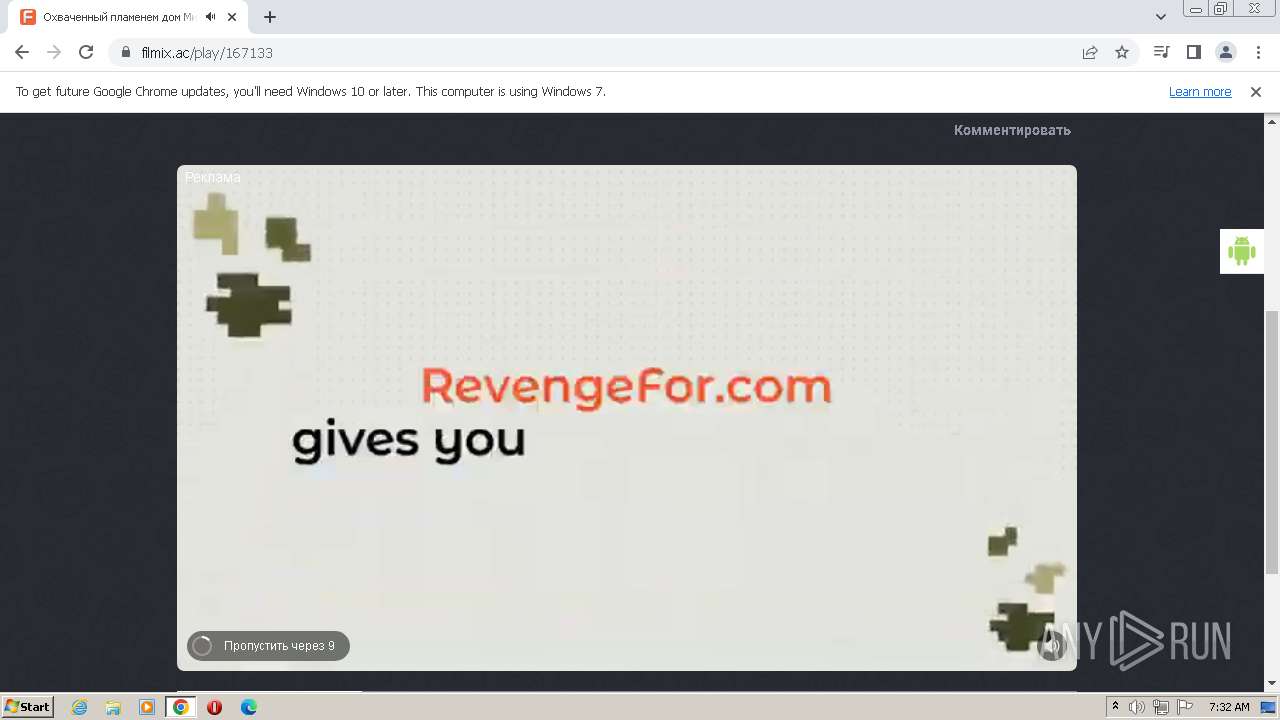Launch Internet Explorer from taskbar
The image size is (1280, 720).
click(x=80, y=707)
